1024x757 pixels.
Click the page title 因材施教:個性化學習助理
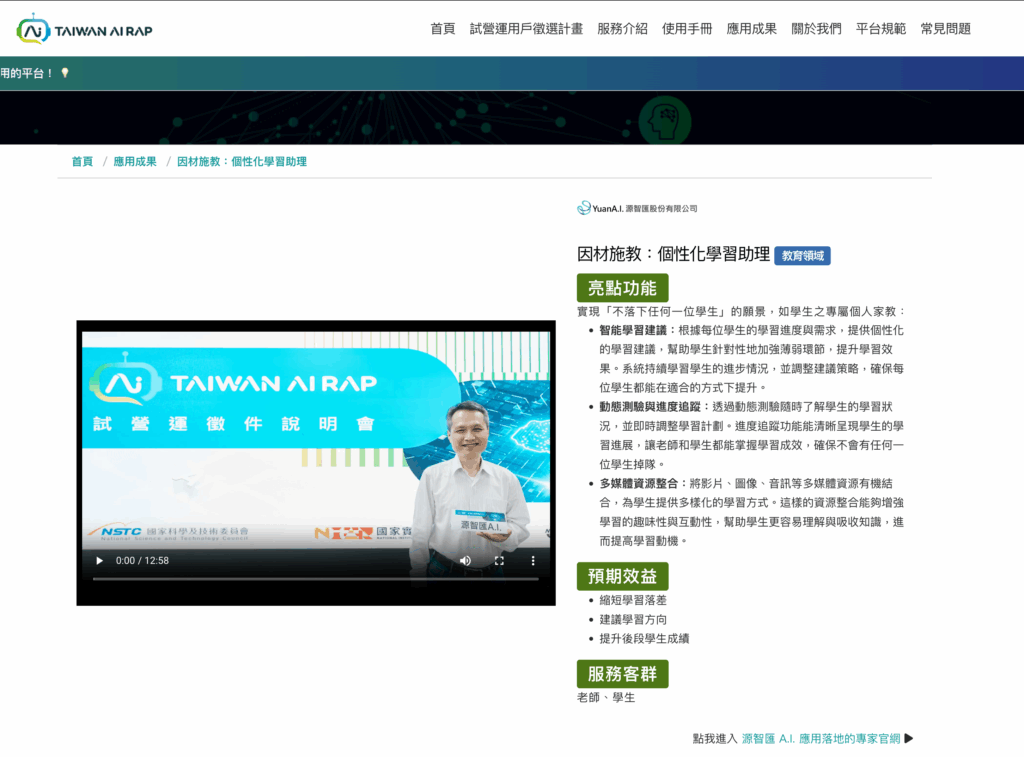[673, 254]
